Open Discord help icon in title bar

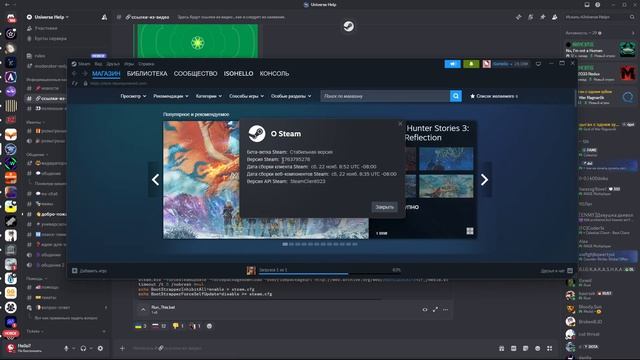coord(598,4)
